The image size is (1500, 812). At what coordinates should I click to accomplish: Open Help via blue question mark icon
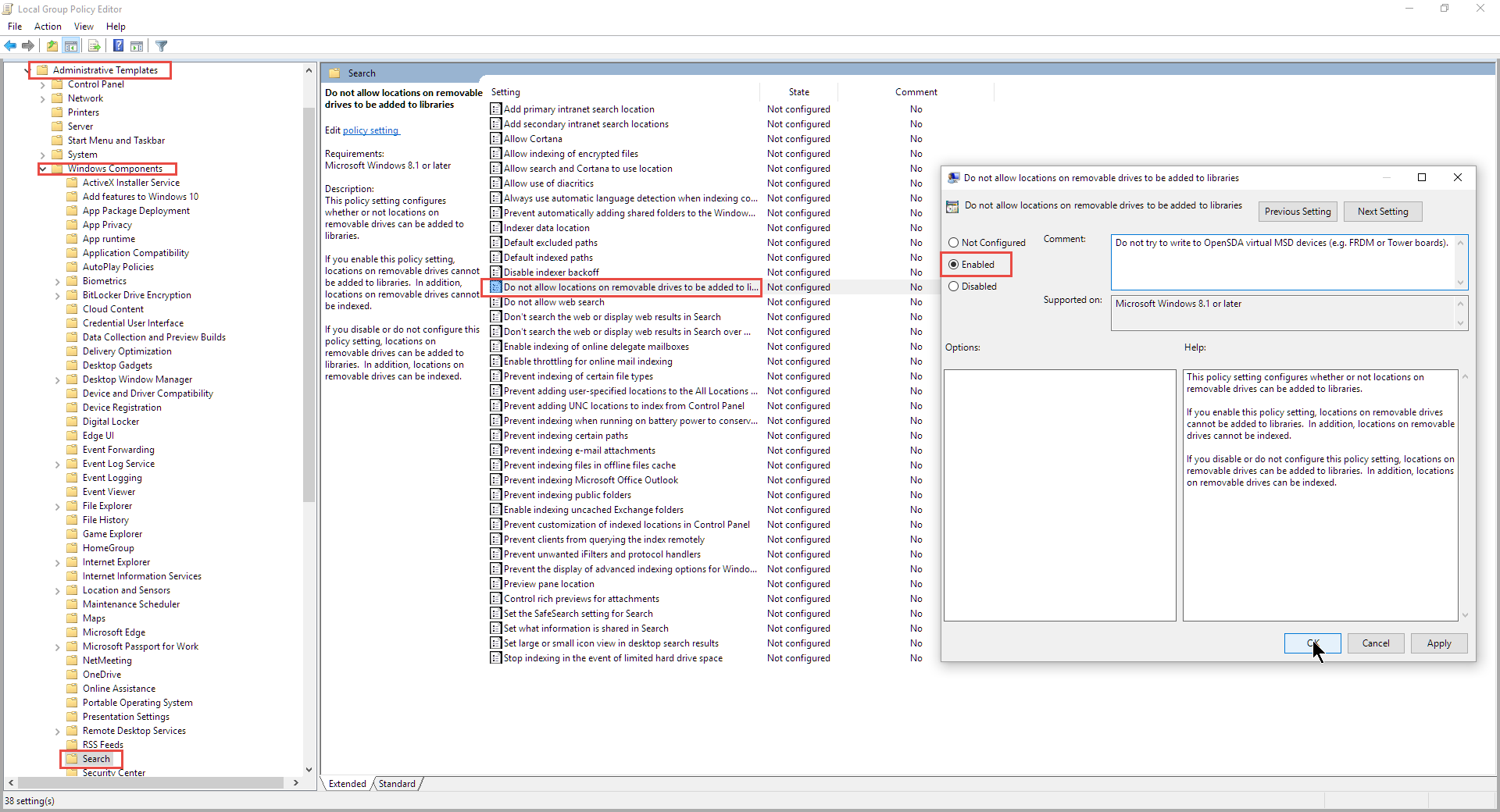pos(118,46)
